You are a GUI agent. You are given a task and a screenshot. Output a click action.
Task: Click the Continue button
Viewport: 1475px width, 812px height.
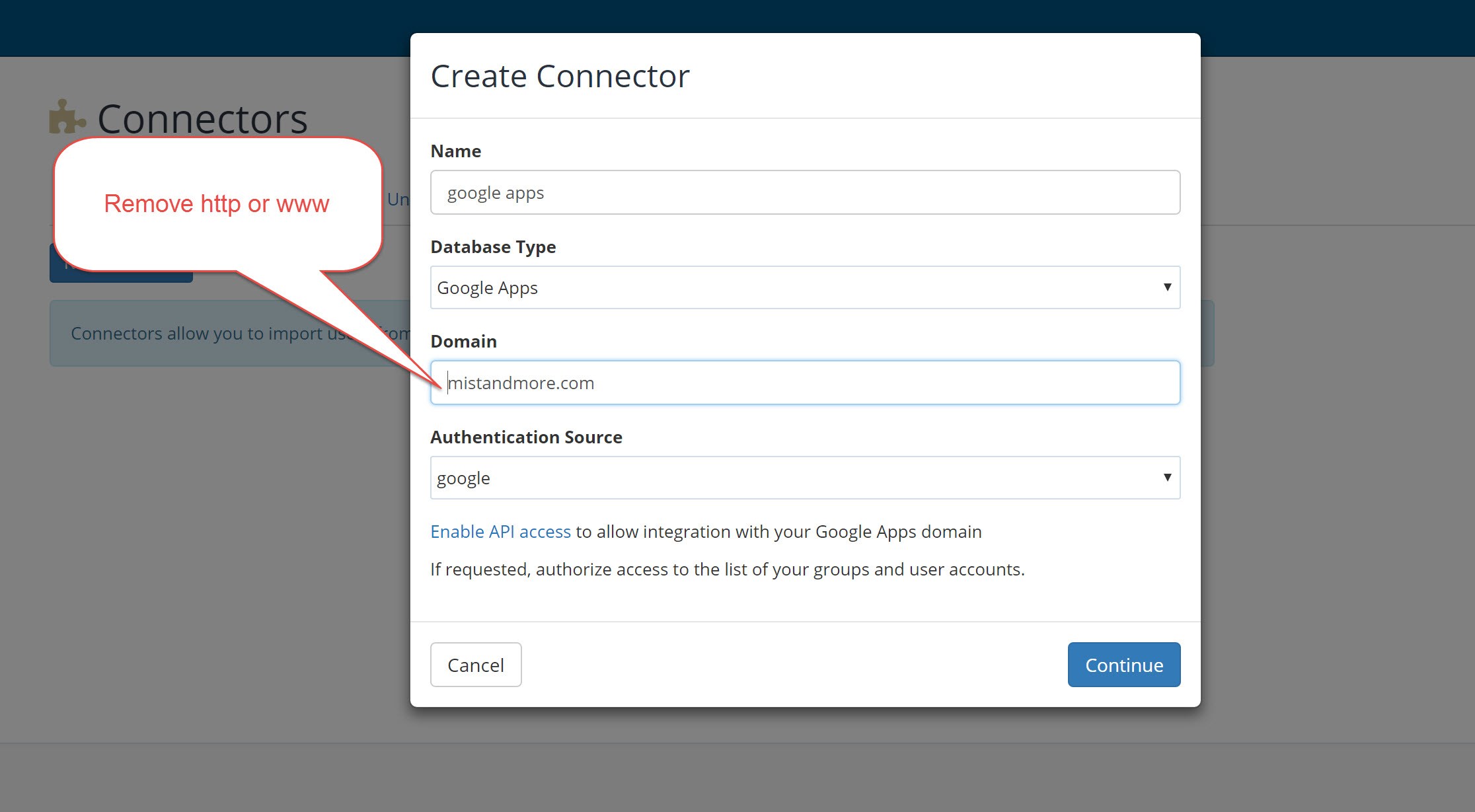(1123, 665)
